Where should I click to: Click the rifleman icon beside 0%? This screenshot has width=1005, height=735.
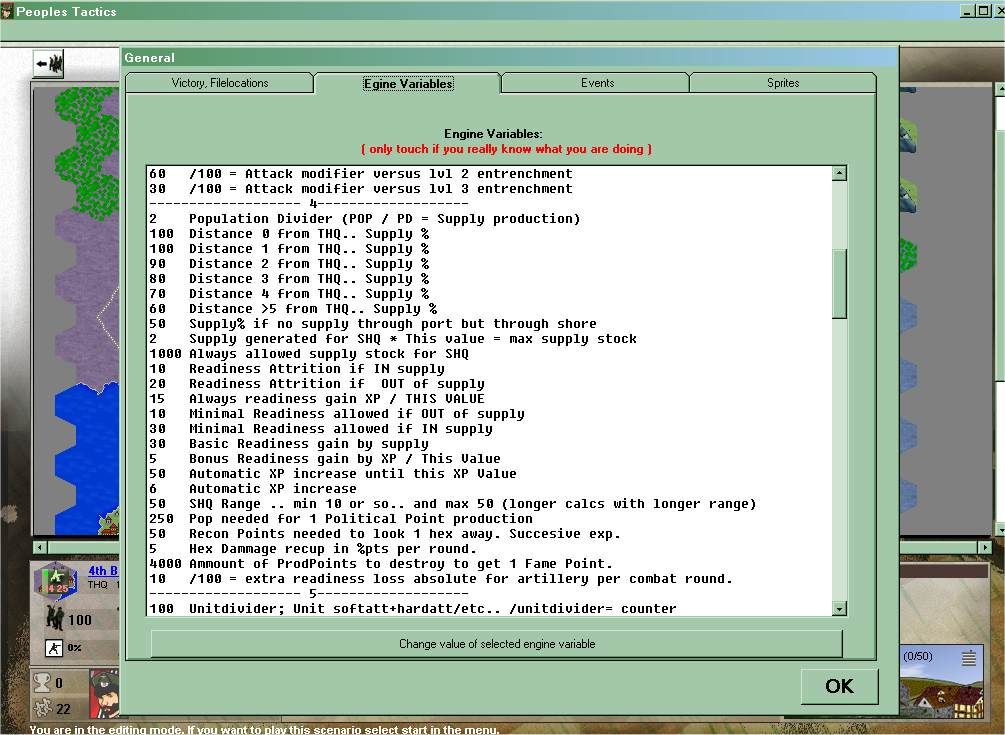click(54, 649)
